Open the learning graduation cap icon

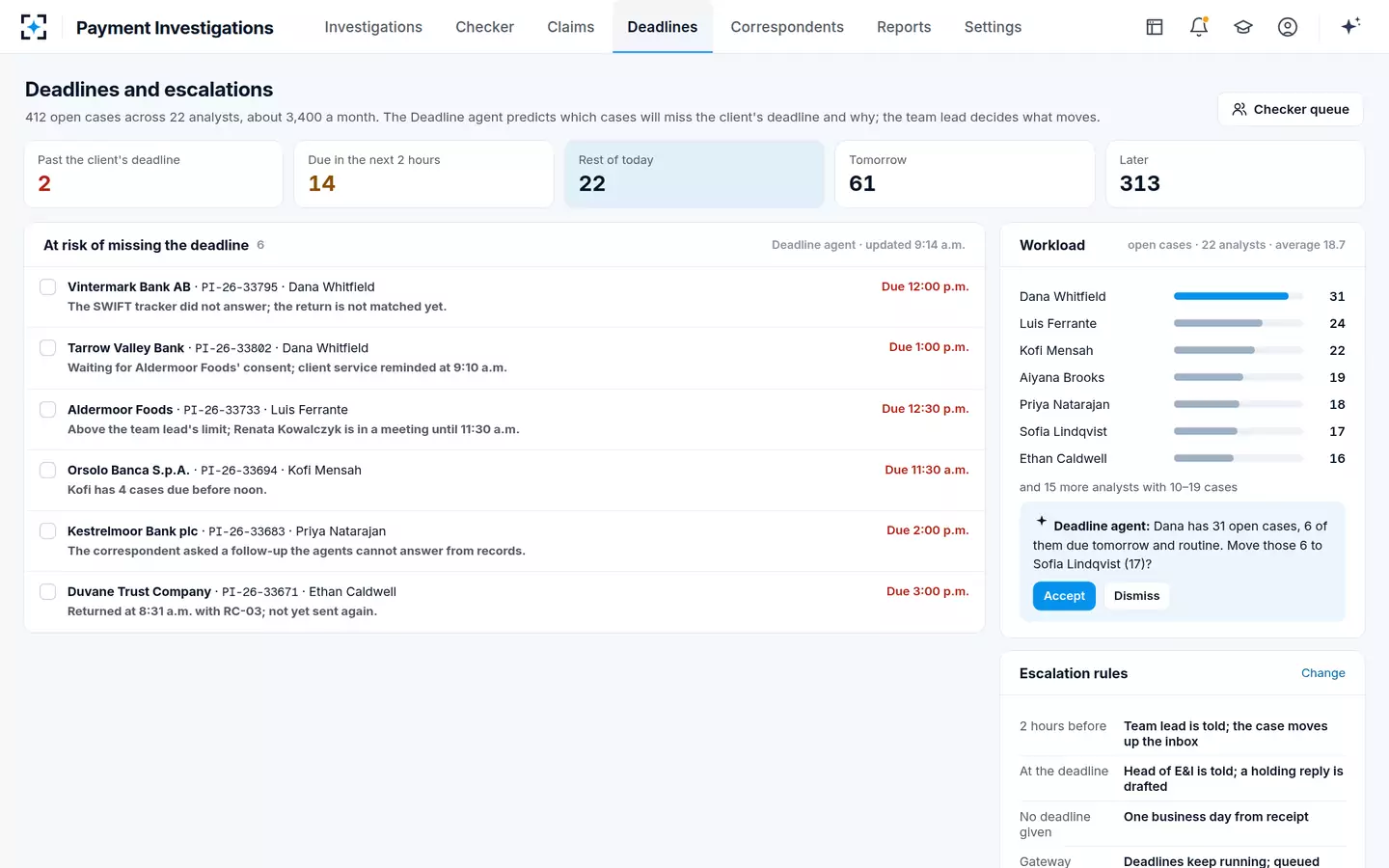click(1243, 27)
